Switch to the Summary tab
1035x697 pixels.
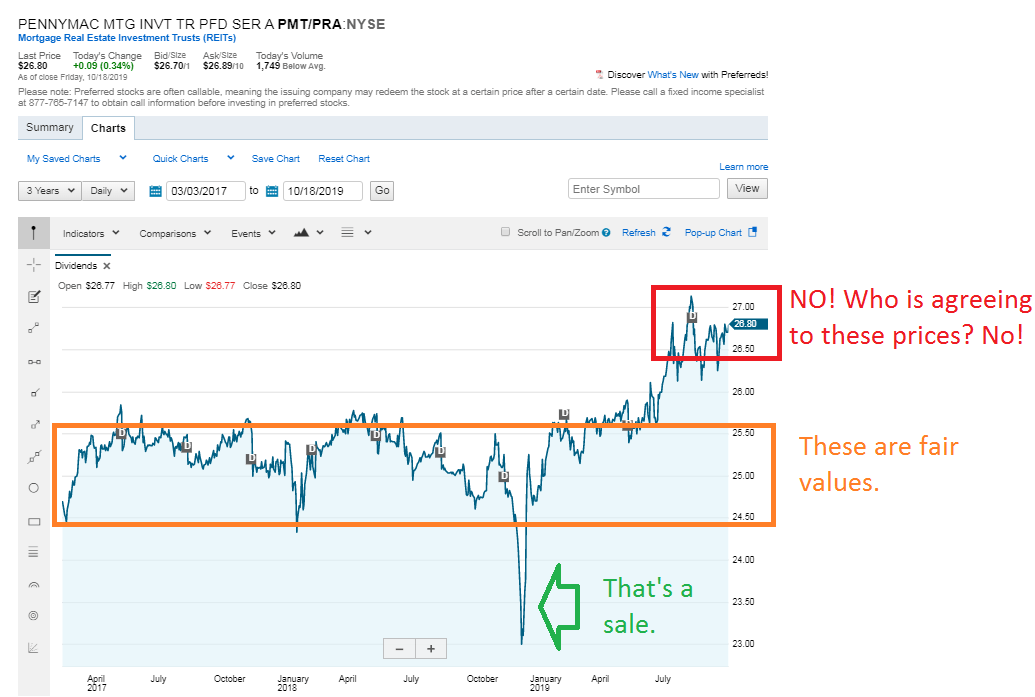(50, 128)
